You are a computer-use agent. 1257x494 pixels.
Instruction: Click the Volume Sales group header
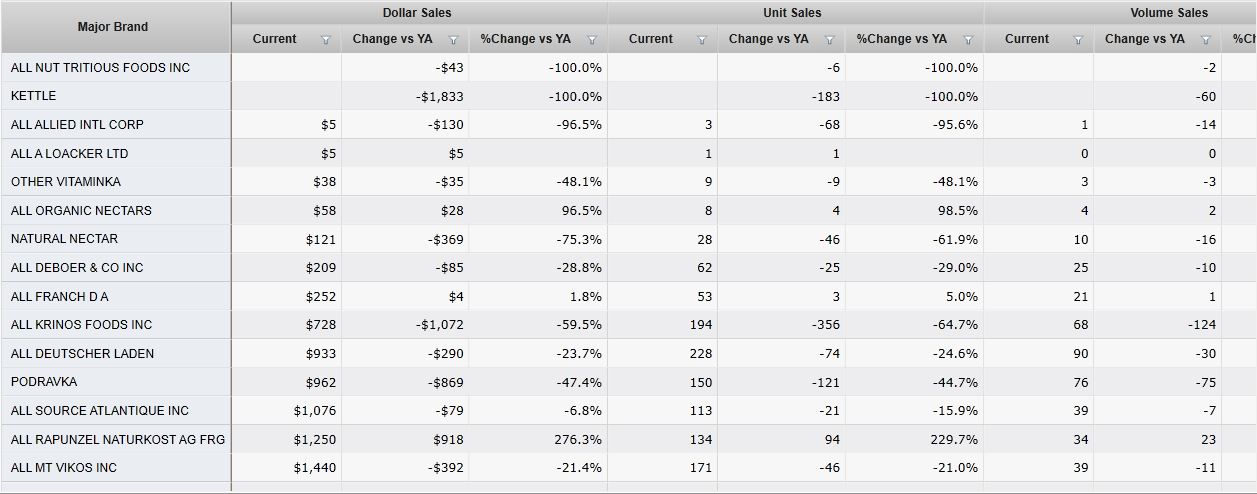click(1169, 13)
